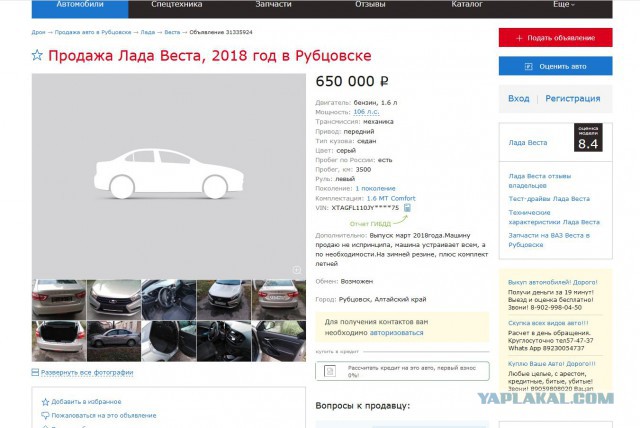Image resolution: width=640 pixels, height=428 pixels.
Task: Open top-row rightmost rear view thumbnail
Action: point(279,299)
